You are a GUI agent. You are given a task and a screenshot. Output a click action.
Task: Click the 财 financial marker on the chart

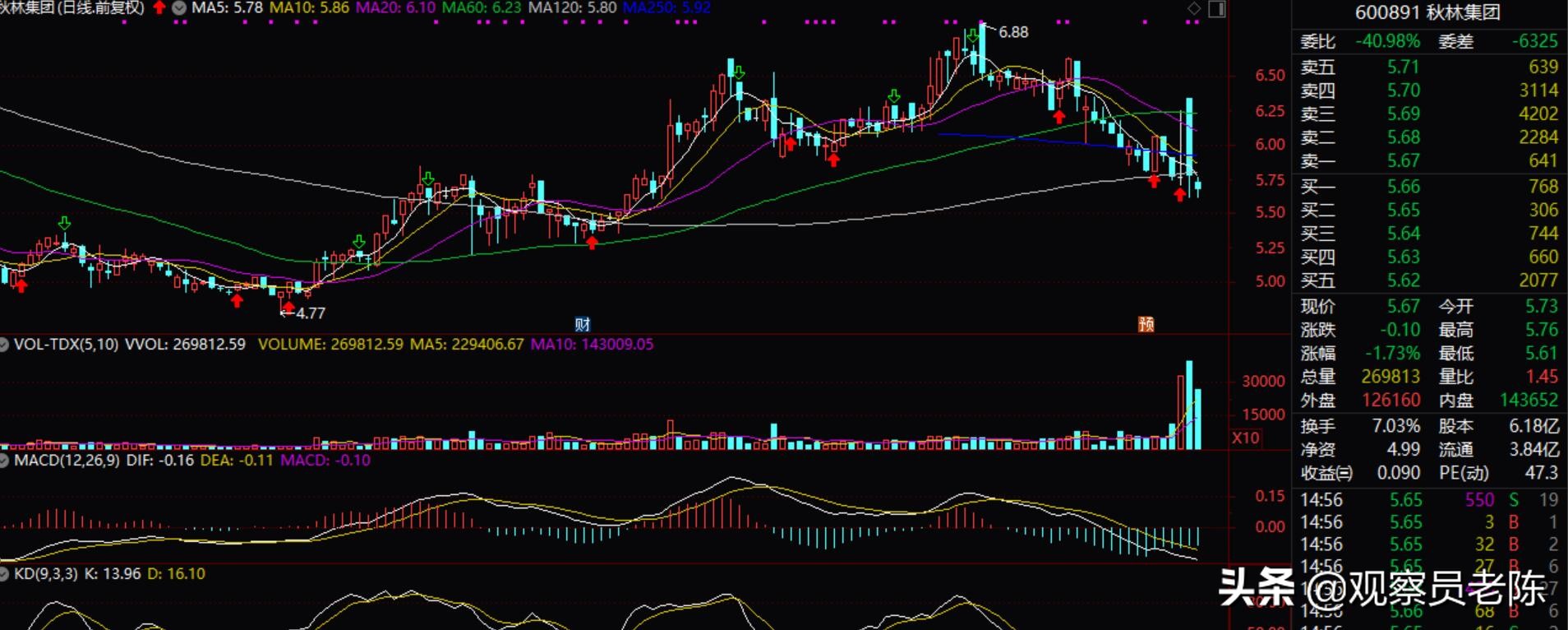pyautogui.click(x=583, y=324)
